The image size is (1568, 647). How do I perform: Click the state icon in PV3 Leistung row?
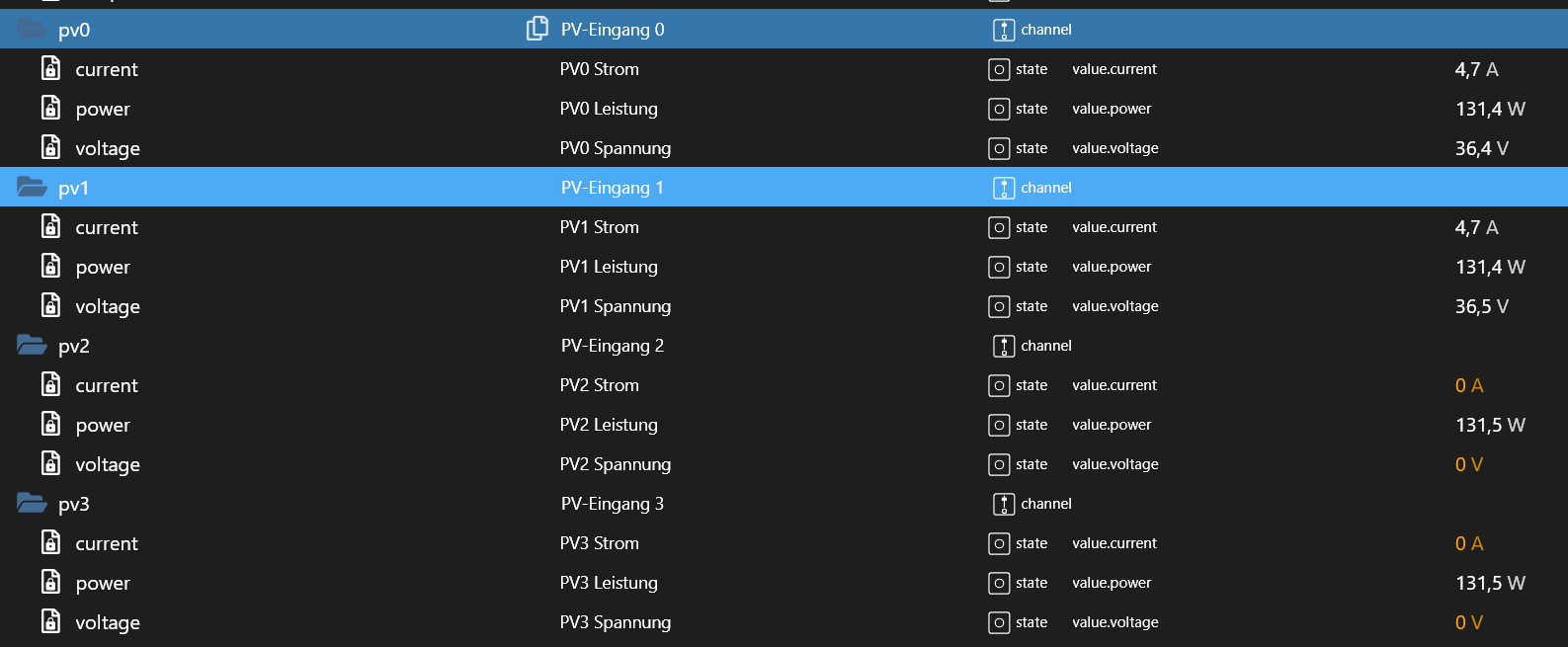tap(999, 583)
